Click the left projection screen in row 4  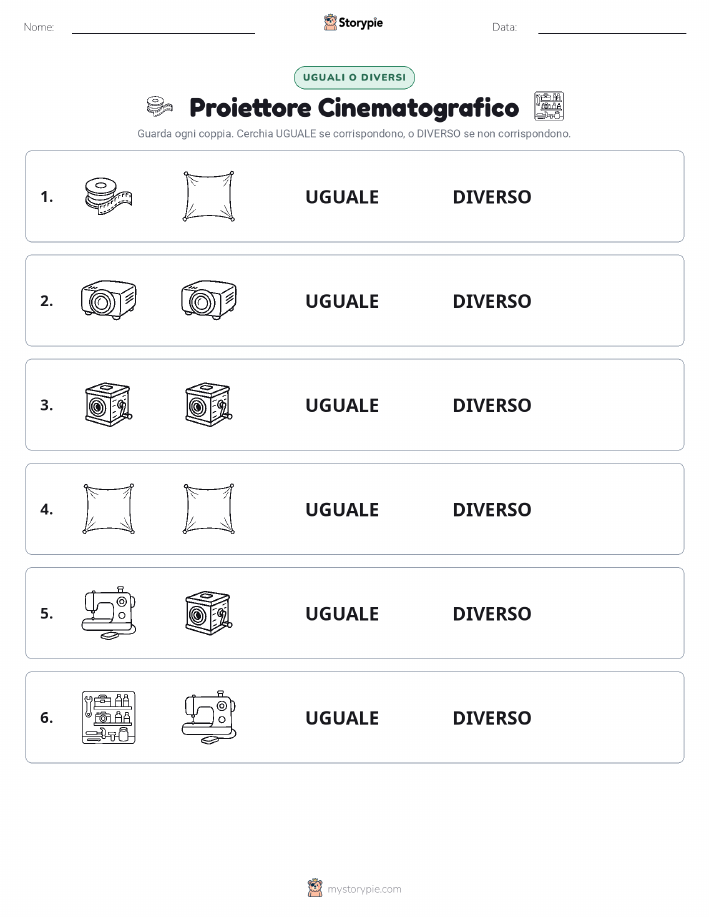pyautogui.click(x=108, y=509)
